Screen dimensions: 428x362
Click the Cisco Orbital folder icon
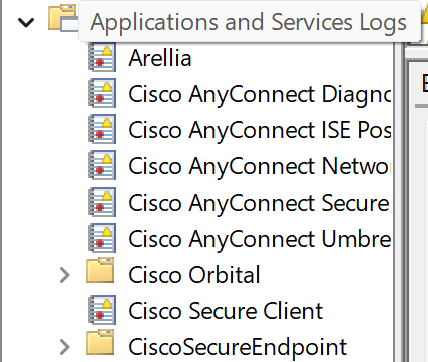[x=100, y=270]
